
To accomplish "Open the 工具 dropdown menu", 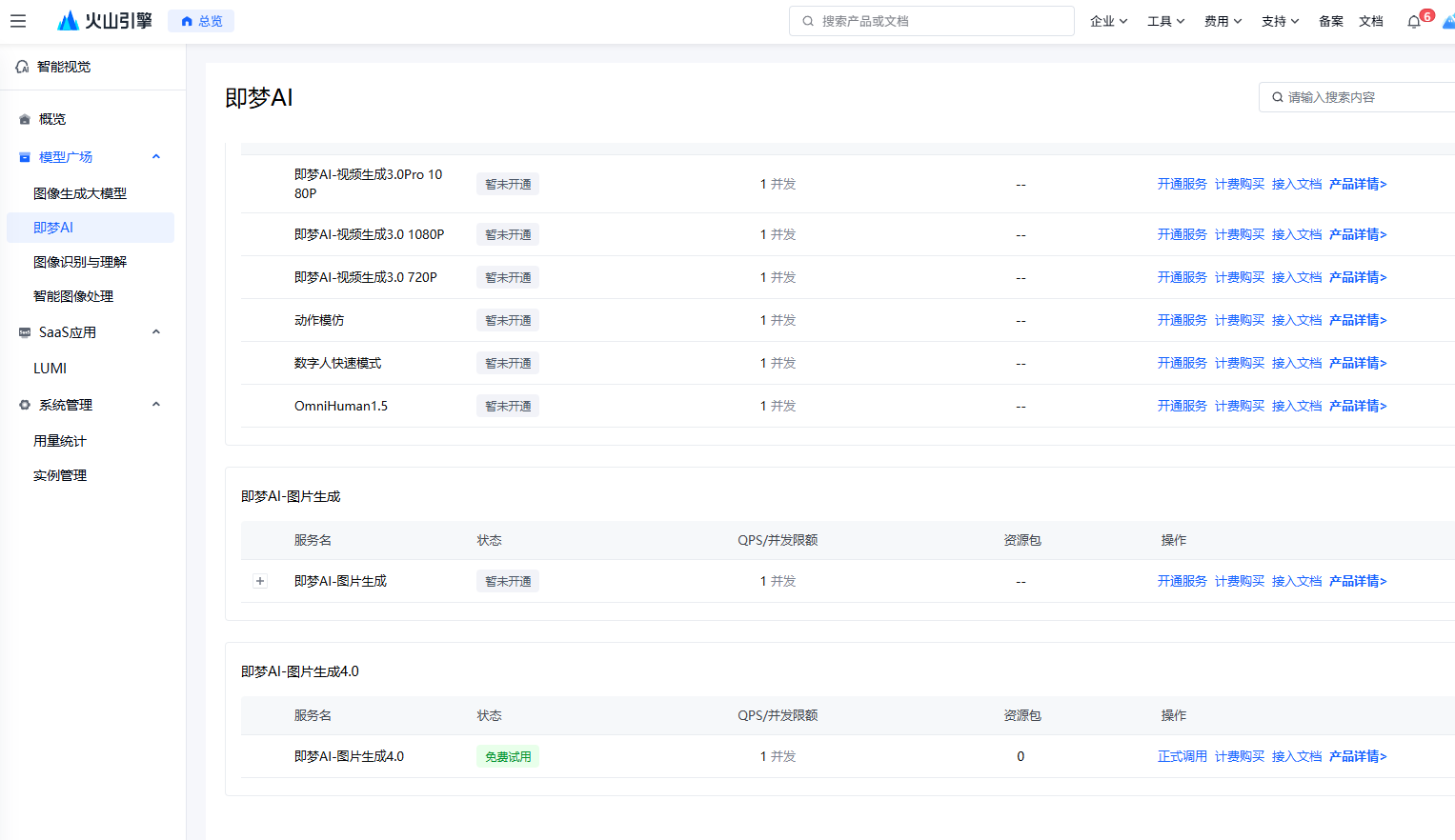I will tap(1166, 21).
